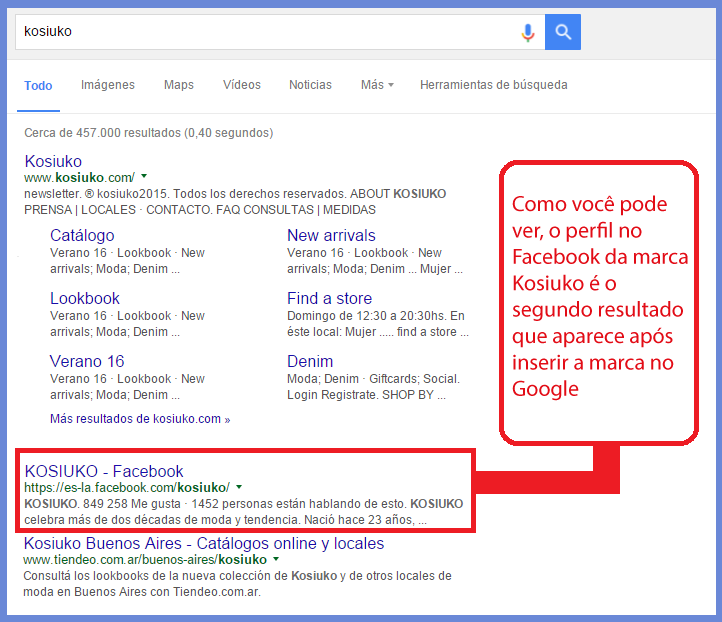The width and height of the screenshot is (722, 622).
Task: Switch to the Vídeos tab
Action: click(242, 85)
